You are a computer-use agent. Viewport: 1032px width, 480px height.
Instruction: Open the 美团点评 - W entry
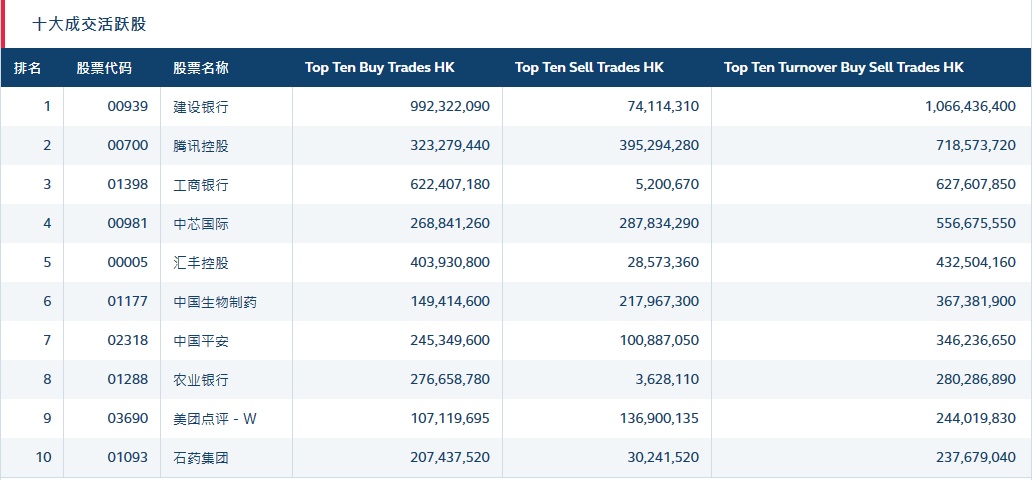pos(215,419)
